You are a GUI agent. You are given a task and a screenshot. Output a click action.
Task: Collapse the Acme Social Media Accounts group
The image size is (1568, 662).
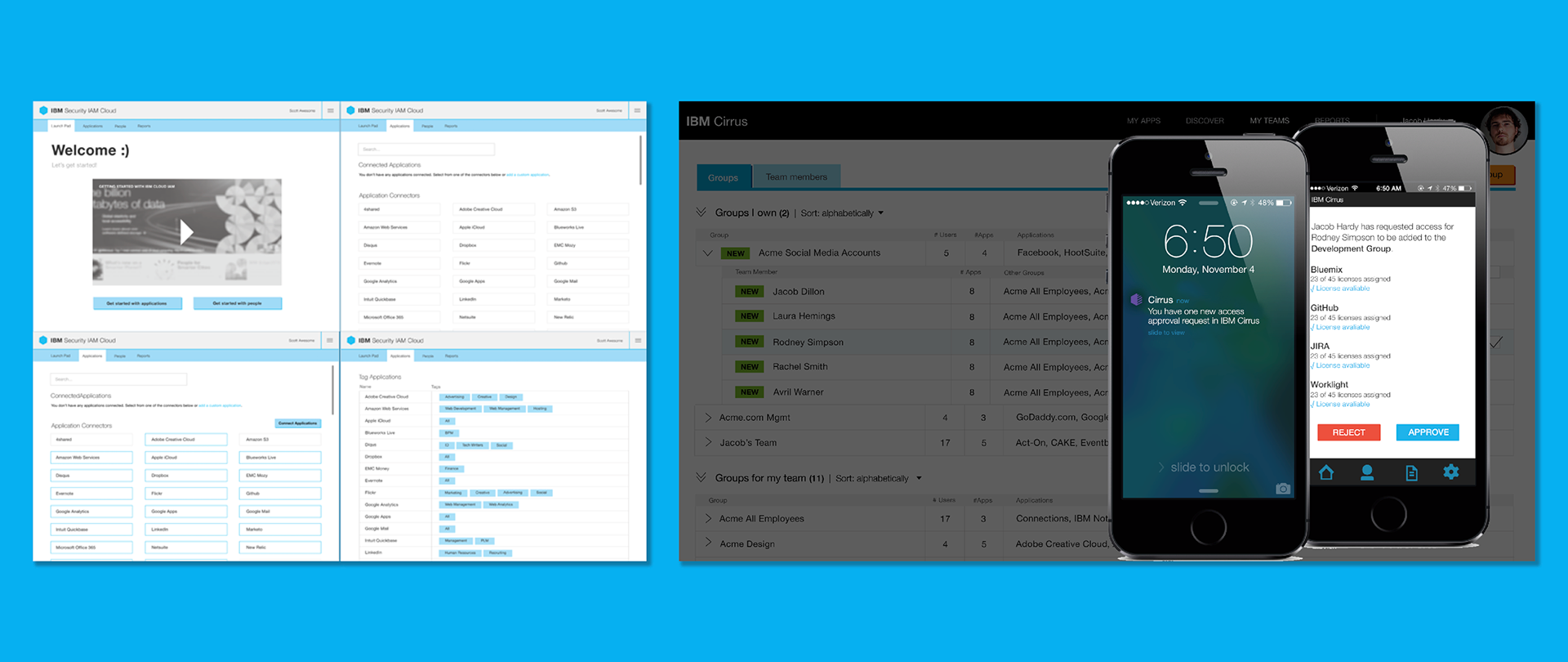click(x=708, y=253)
